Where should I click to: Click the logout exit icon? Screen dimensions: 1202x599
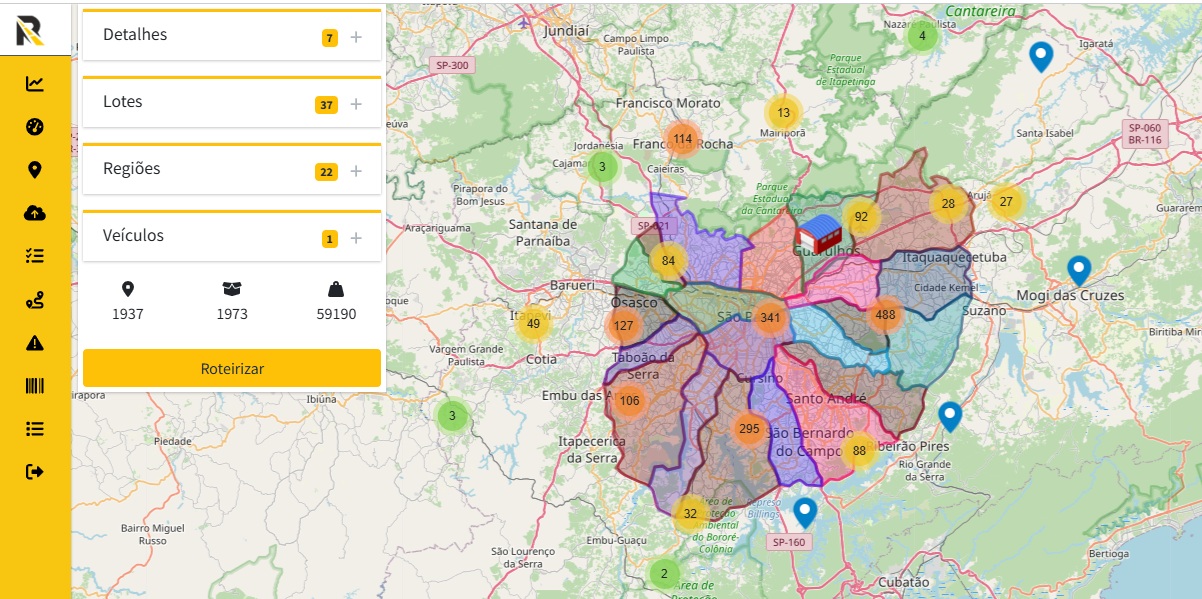pyautogui.click(x=35, y=471)
